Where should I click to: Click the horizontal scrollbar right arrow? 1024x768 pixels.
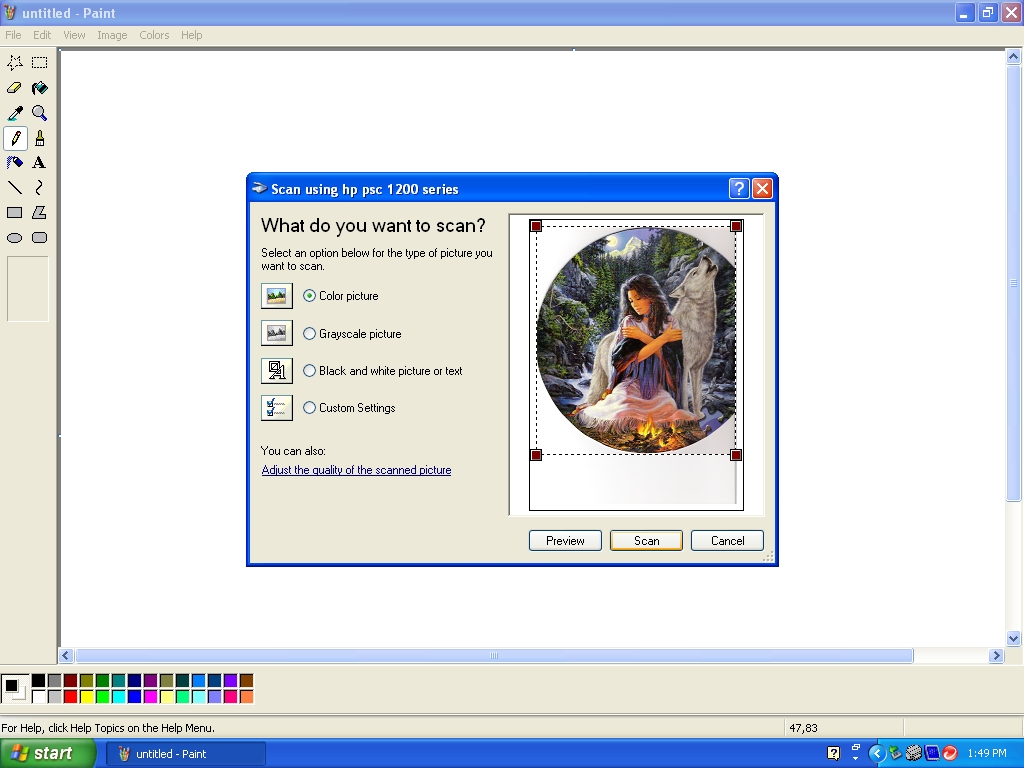[x=996, y=656]
